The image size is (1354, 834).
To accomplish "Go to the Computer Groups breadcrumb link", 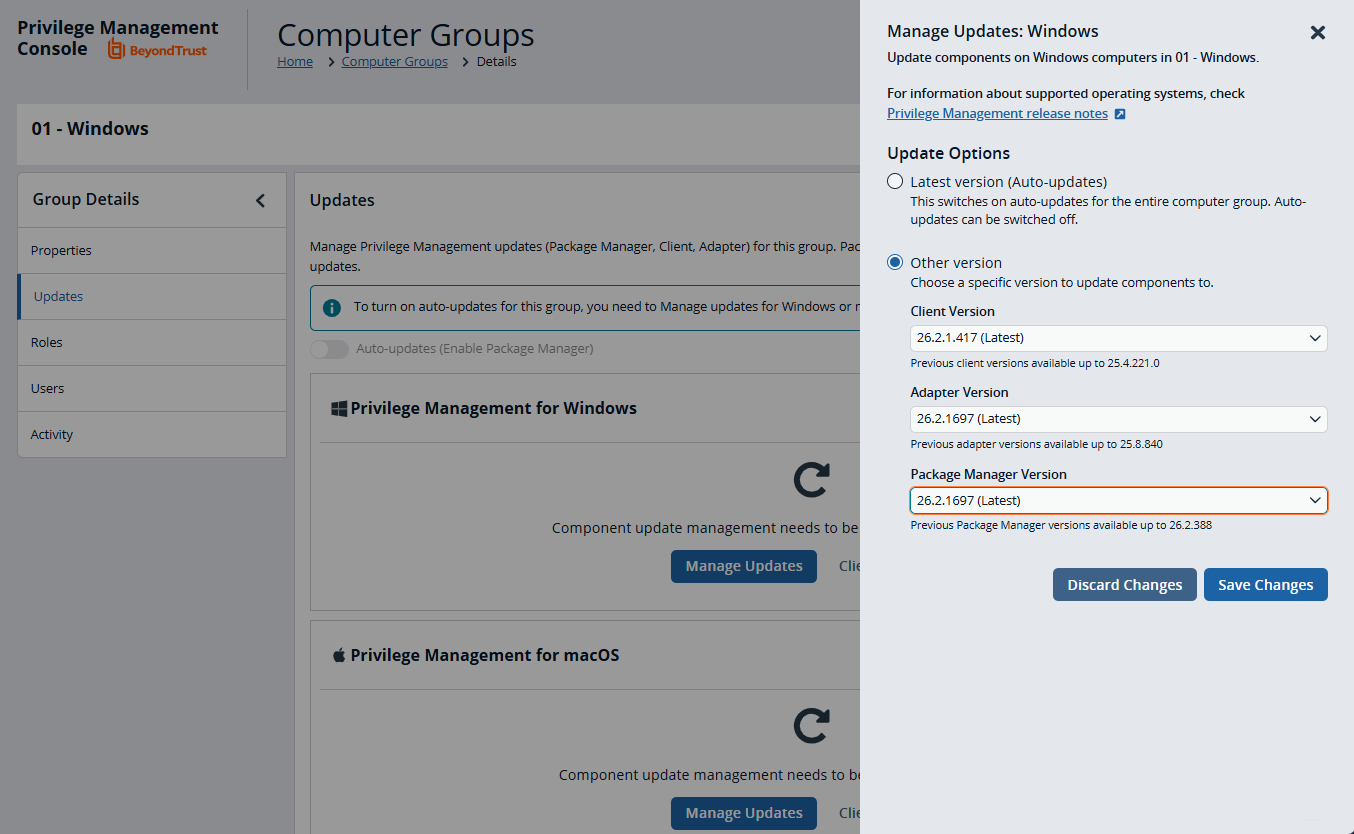I will [x=394, y=62].
